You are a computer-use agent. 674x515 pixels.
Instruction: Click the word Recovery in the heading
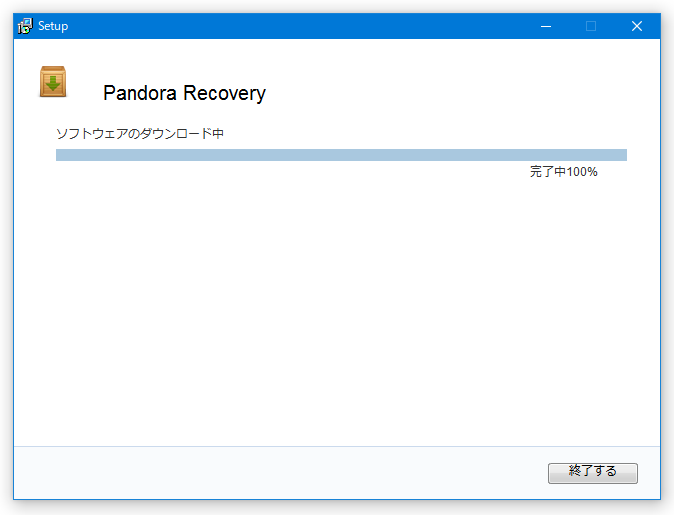[x=224, y=93]
